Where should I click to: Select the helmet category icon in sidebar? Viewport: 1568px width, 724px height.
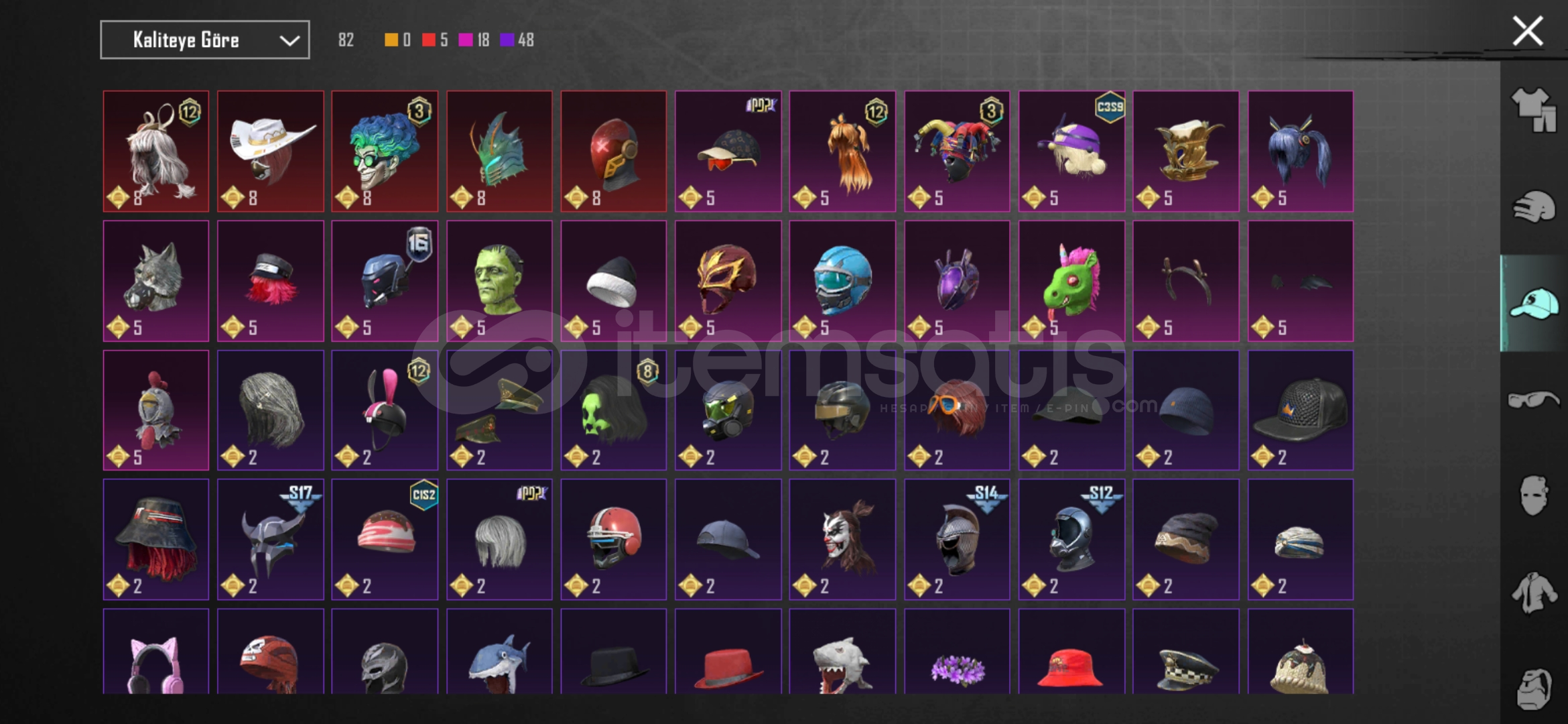[x=1533, y=206]
